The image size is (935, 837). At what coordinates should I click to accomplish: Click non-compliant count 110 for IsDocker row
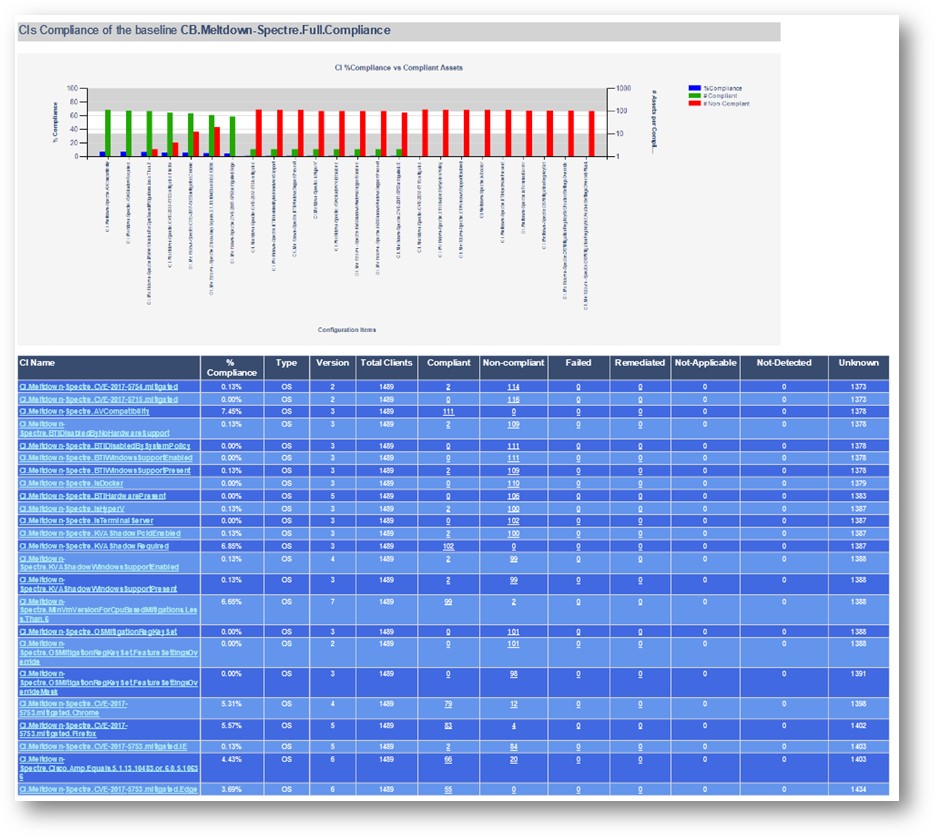pos(513,483)
